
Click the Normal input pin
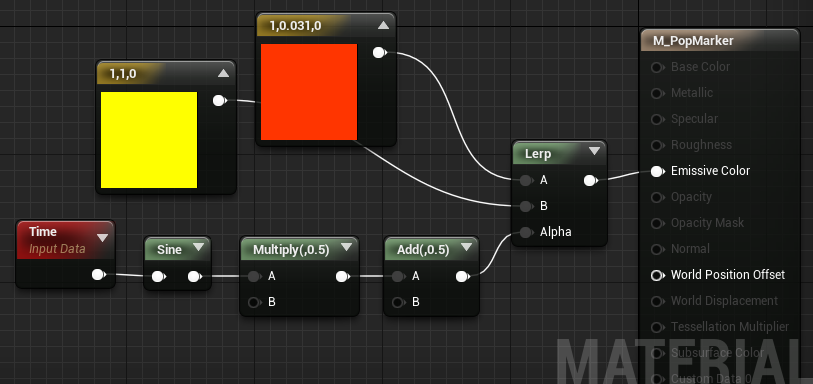657,249
